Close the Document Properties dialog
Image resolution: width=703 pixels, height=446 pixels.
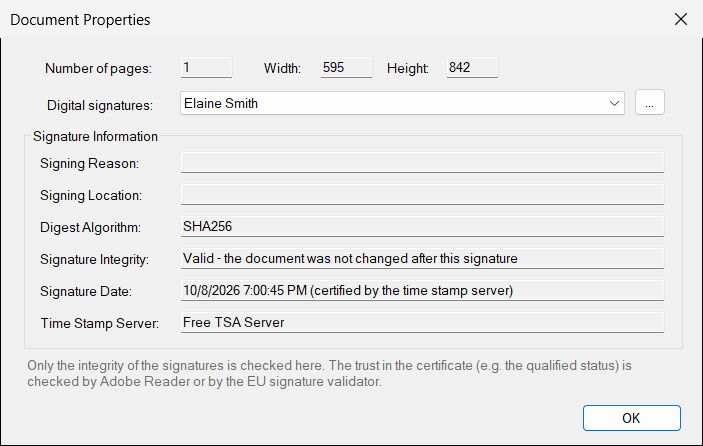pyautogui.click(x=681, y=19)
